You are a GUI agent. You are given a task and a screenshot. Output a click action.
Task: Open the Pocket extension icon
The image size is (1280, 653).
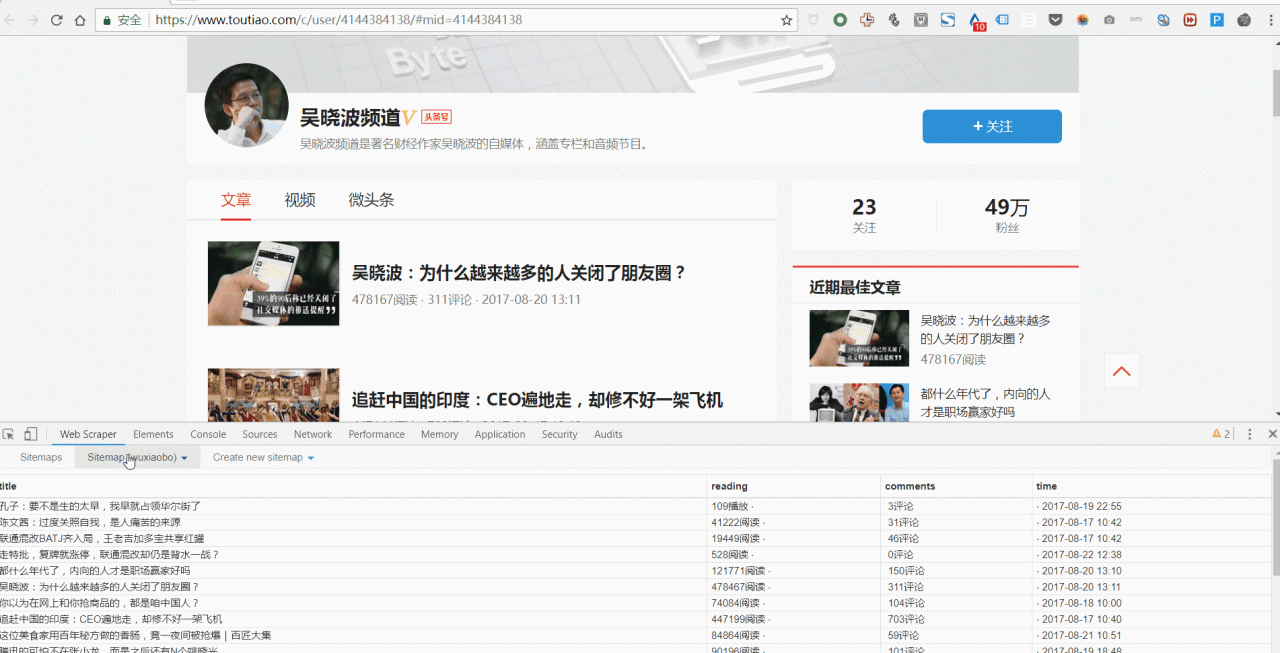(1055, 20)
